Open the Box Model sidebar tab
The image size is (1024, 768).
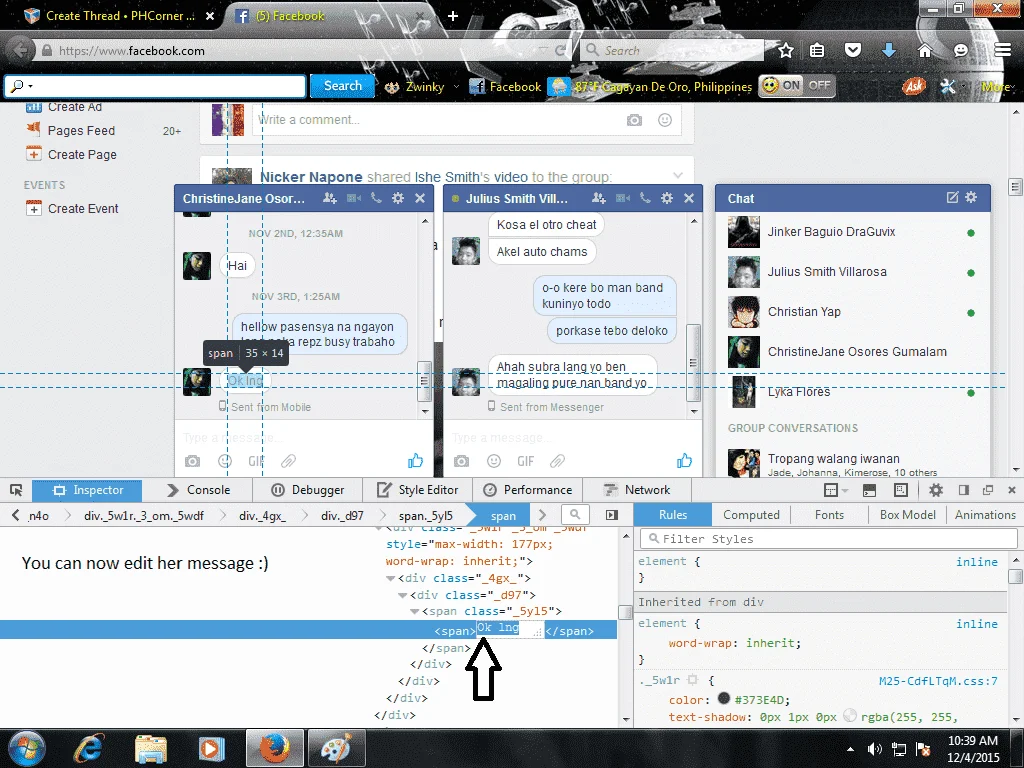[907, 515]
